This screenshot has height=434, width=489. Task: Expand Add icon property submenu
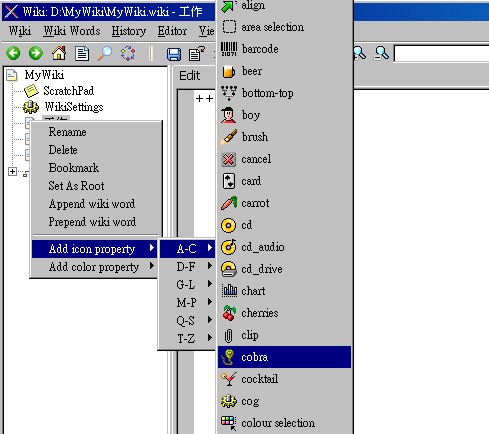tap(95, 249)
